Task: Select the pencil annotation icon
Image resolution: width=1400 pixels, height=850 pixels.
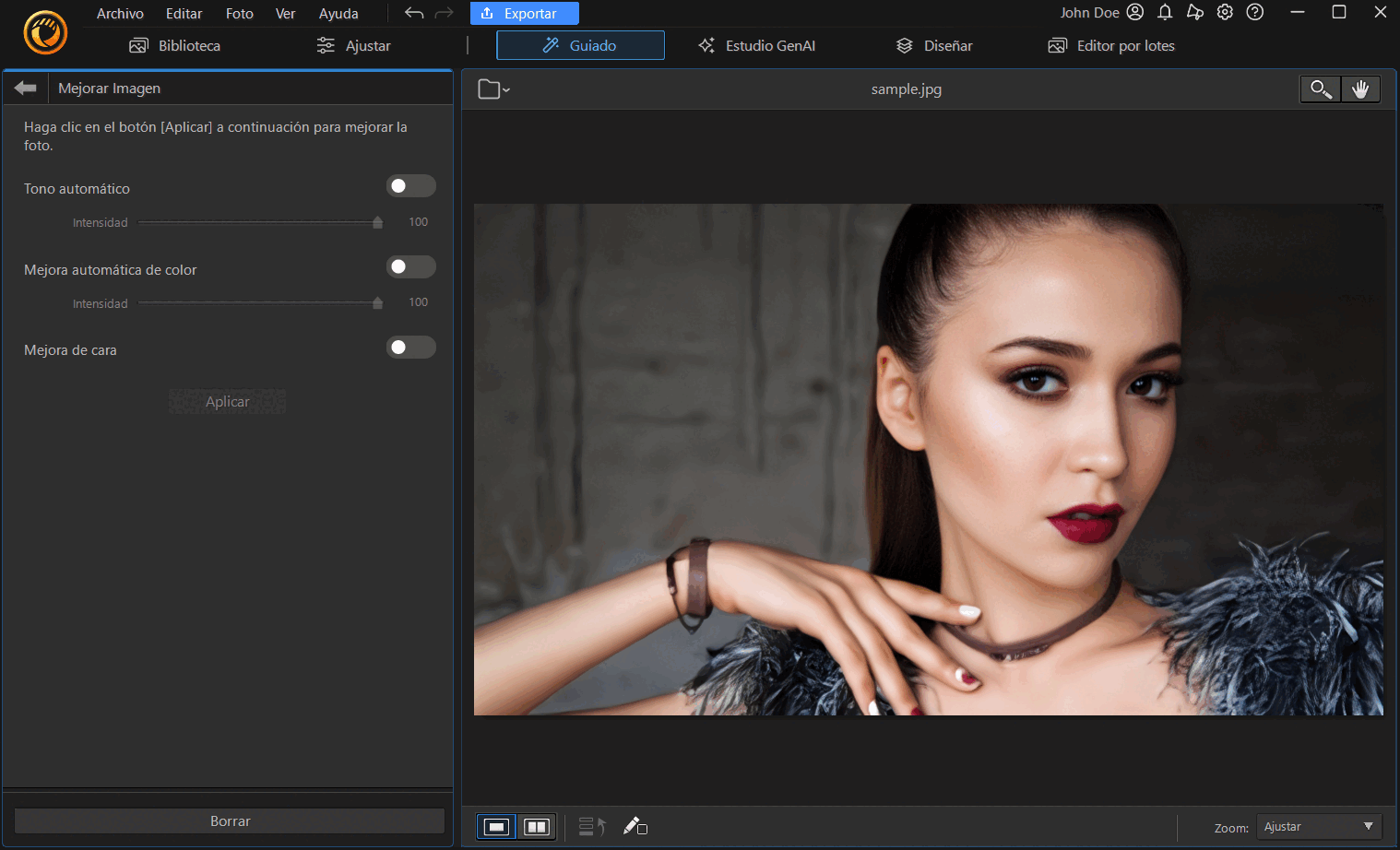Action: (635, 827)
